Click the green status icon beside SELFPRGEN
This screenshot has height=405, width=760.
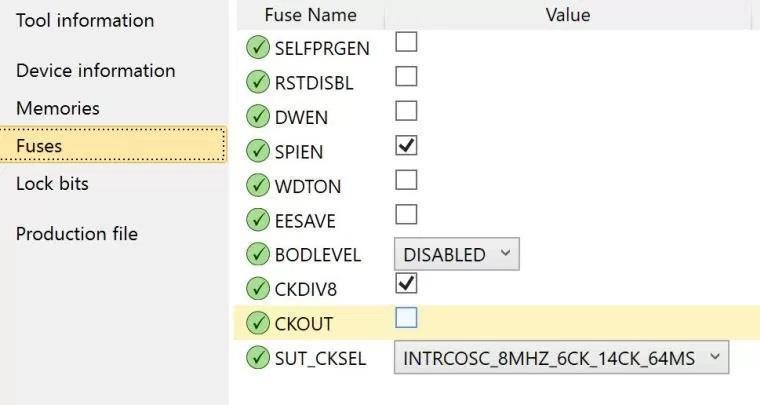(x=257, y=47)
